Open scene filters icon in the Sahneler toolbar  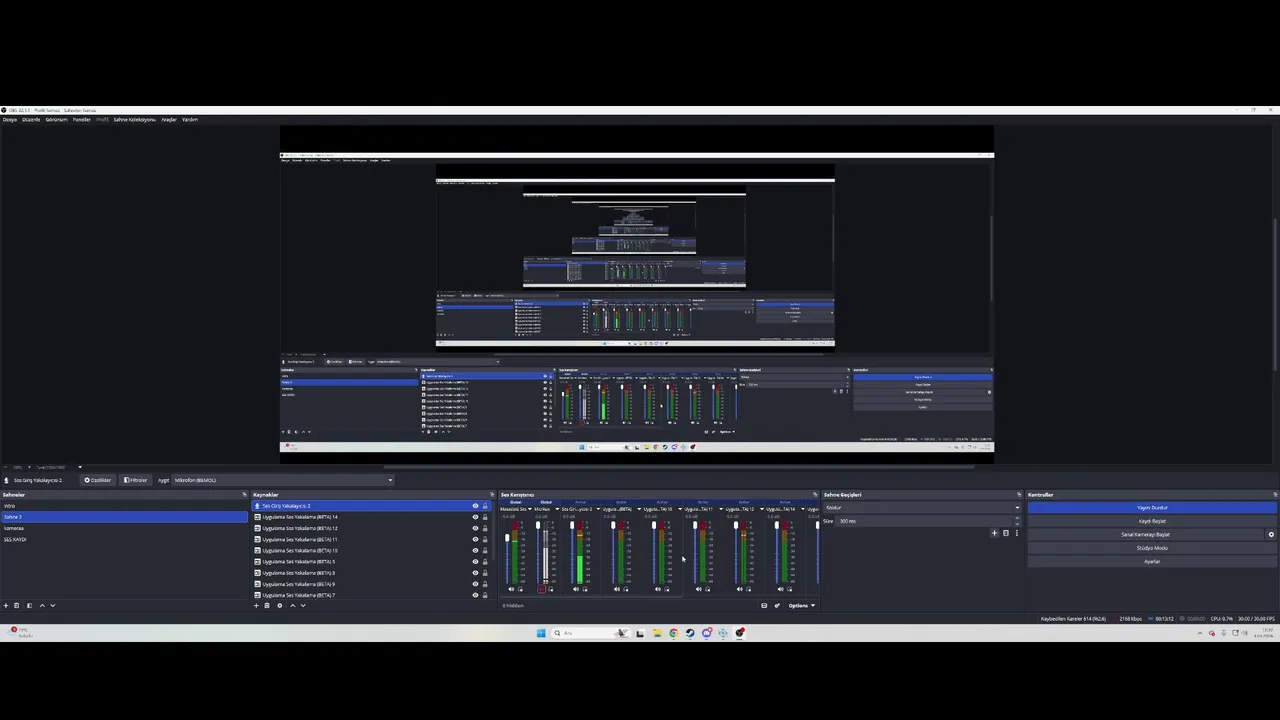click(x=29, y=605)
